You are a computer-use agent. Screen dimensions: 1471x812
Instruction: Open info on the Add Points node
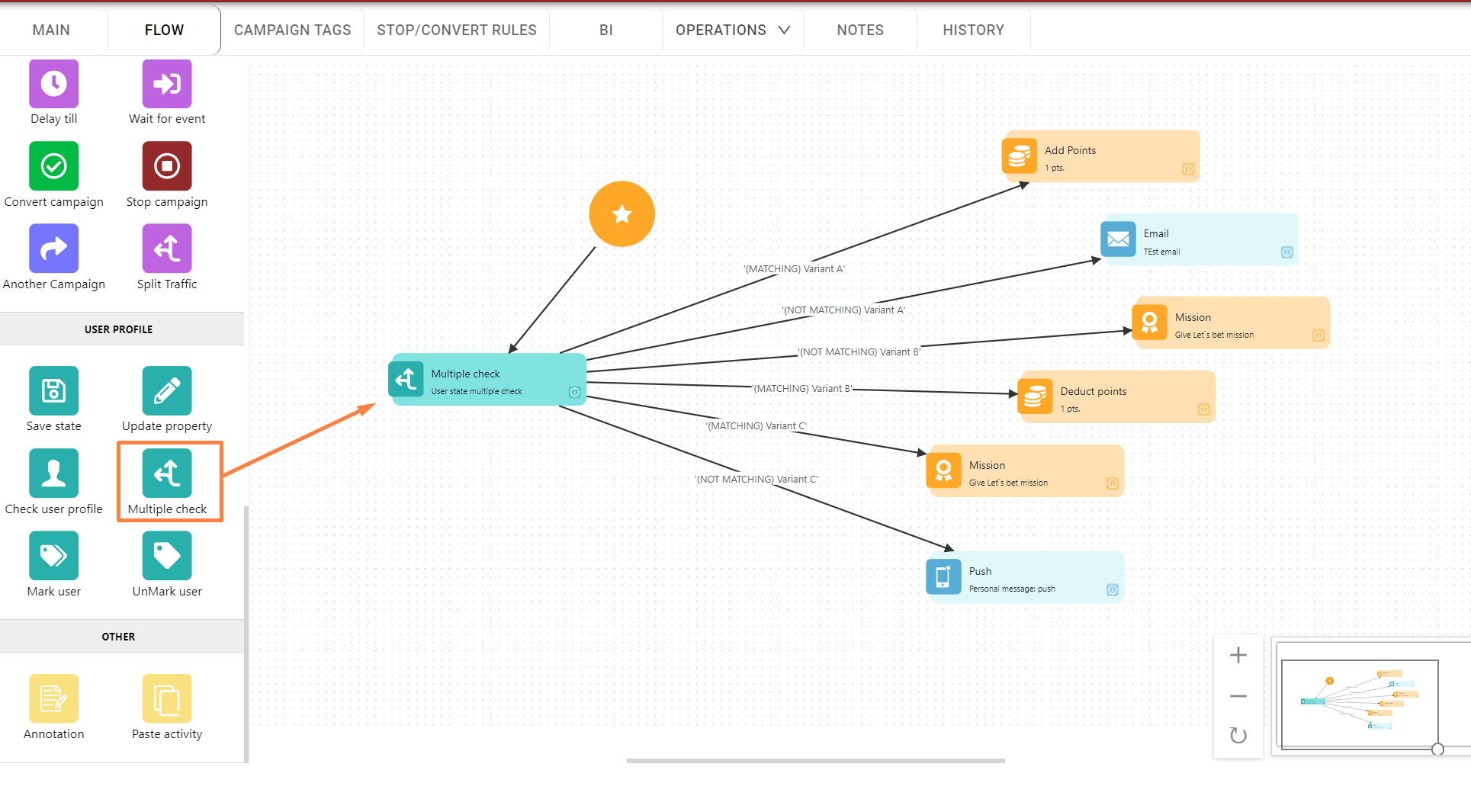pos(1187,169)
